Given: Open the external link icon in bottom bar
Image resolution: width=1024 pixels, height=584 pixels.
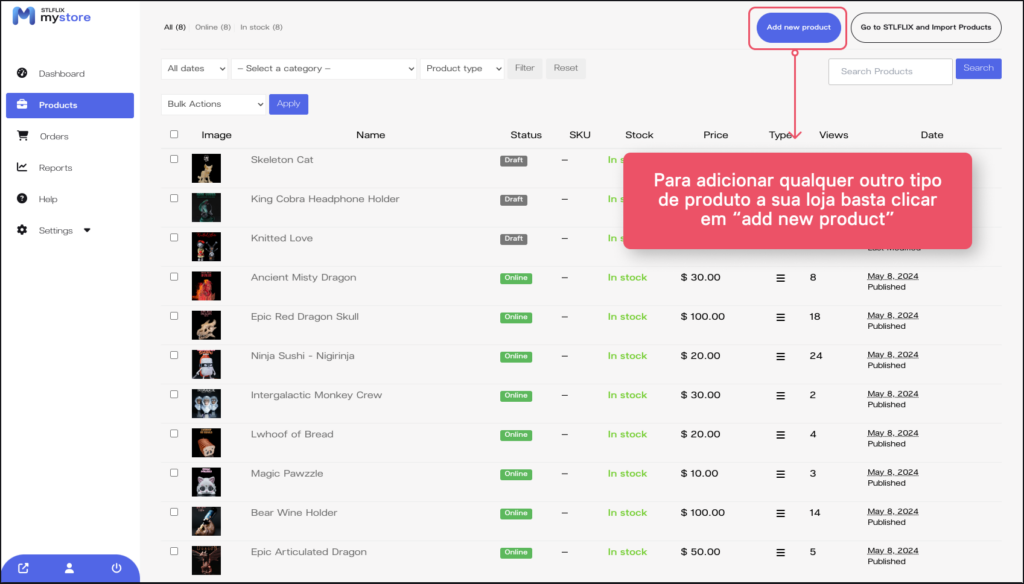Looking at the screenshot, I should [23, 568].
